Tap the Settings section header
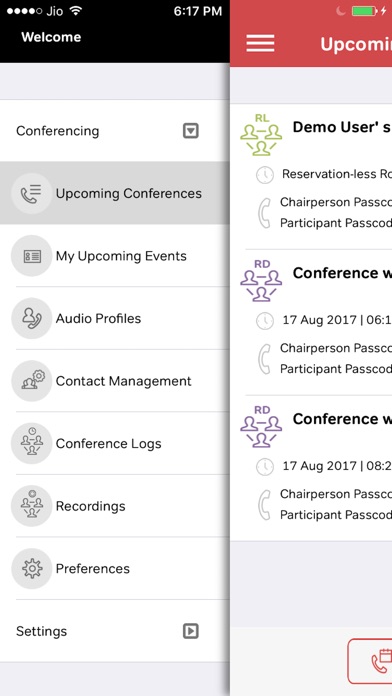 click(x=115, y=631)
